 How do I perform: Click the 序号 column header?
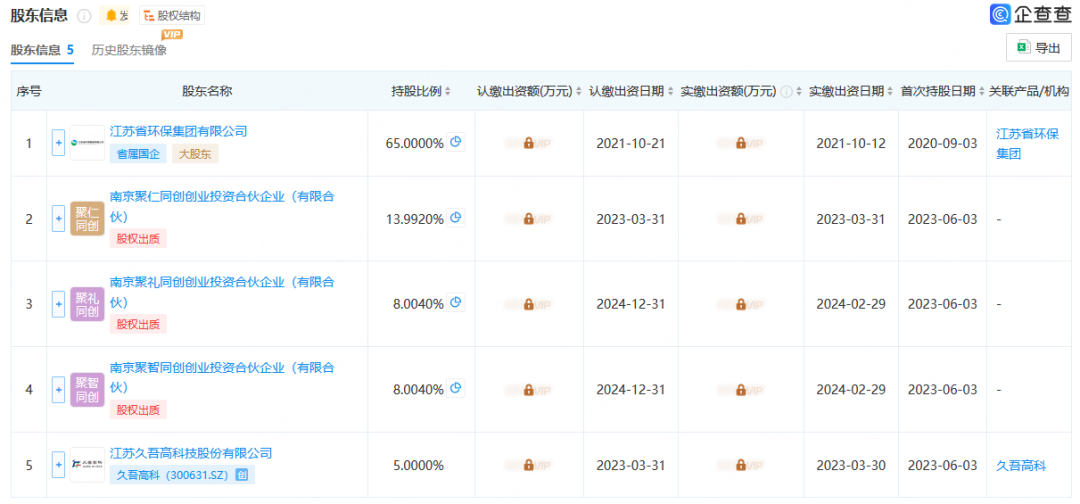coord(29,91)
